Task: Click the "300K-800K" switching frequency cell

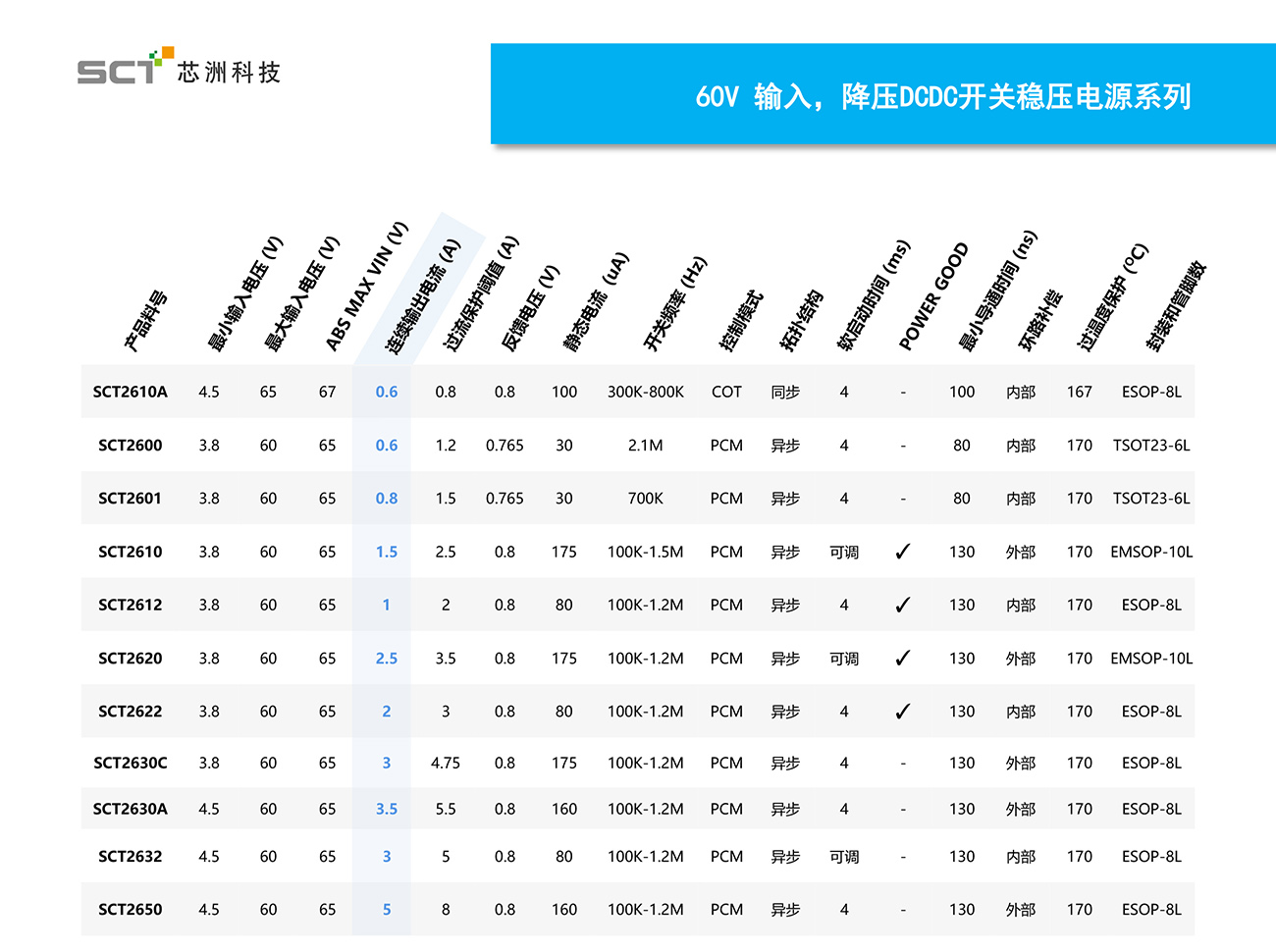Action: pos(646,392)
